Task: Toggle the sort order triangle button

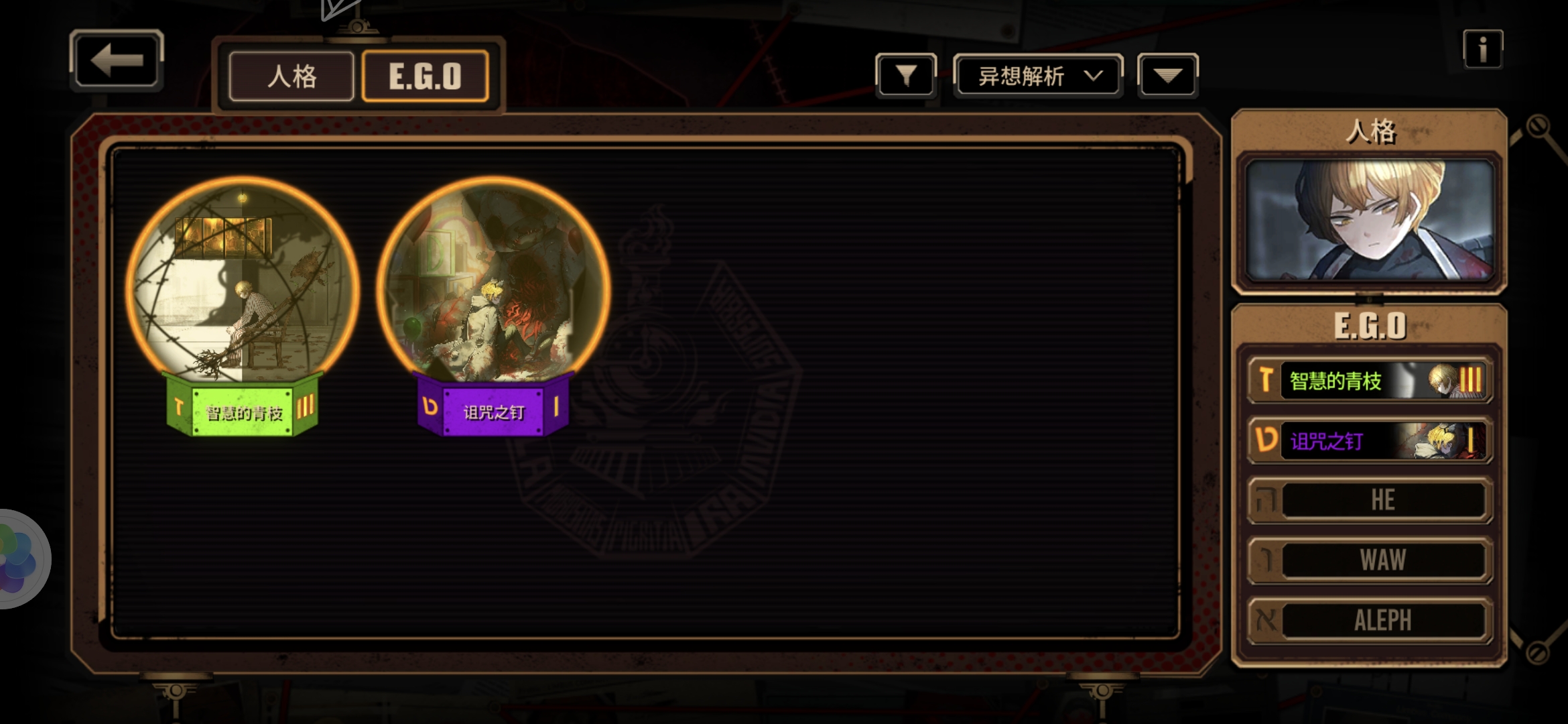Action: point(1167,76)
